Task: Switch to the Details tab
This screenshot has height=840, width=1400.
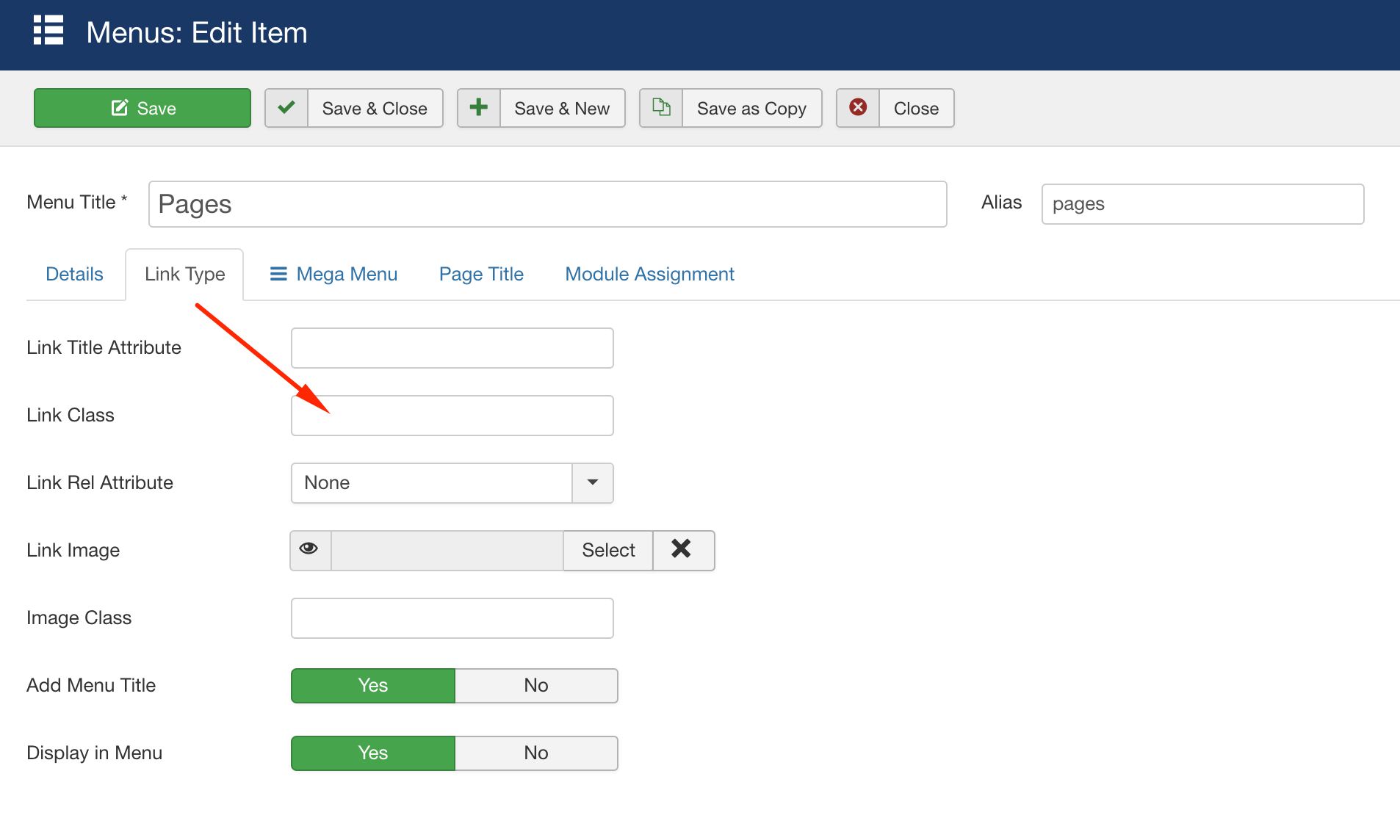Action: pos(74,274)
